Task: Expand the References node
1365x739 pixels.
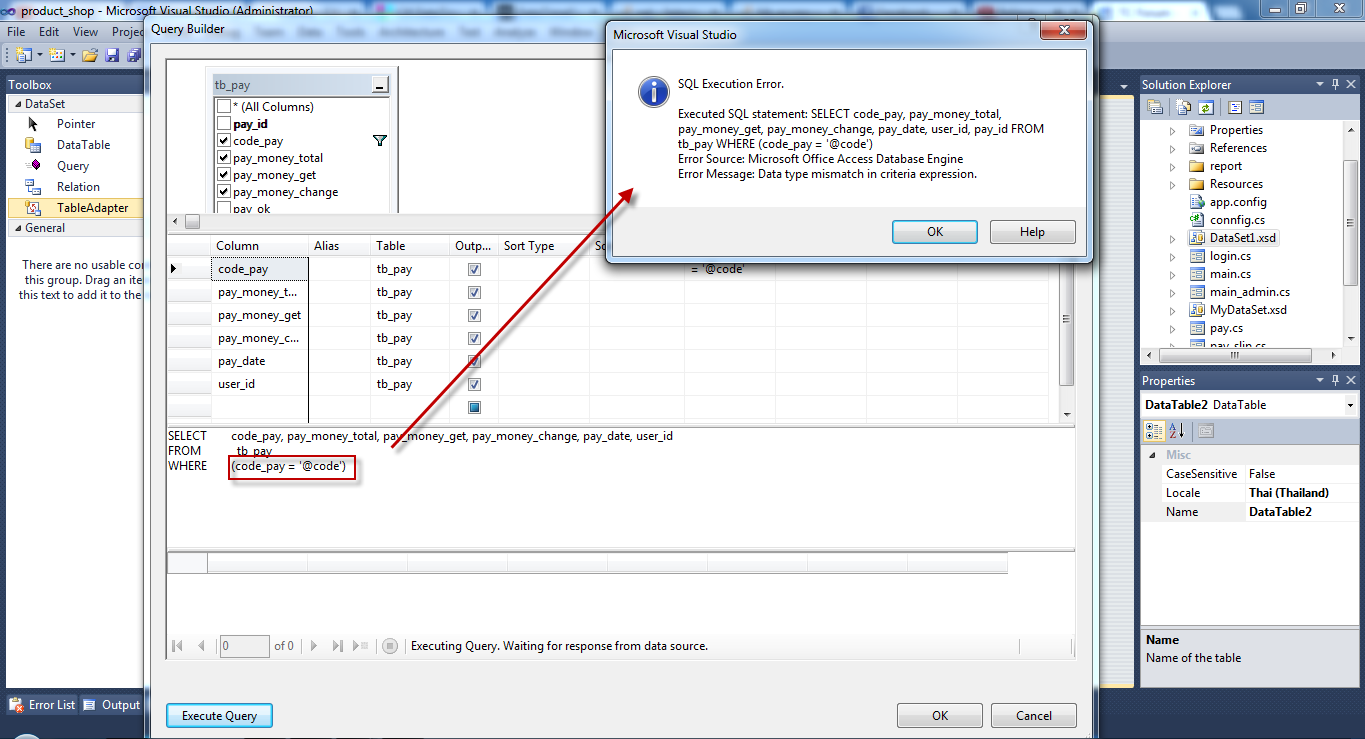Action: point(1173,148)
